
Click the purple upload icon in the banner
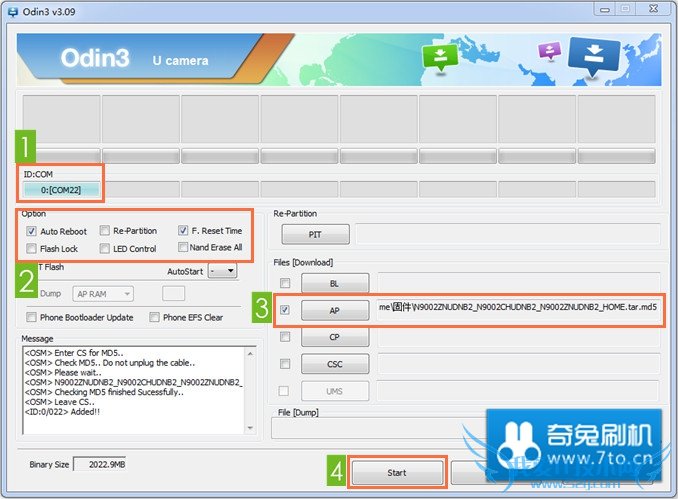[x=549, y=51]
